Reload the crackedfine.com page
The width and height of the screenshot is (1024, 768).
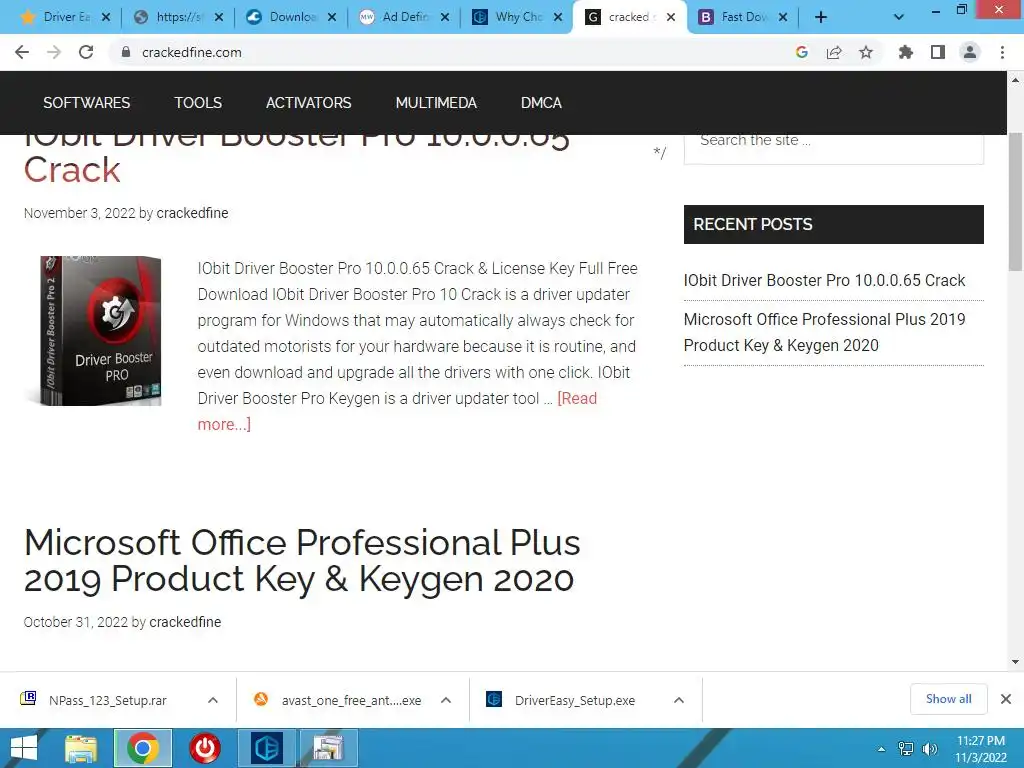pos(86,52)
